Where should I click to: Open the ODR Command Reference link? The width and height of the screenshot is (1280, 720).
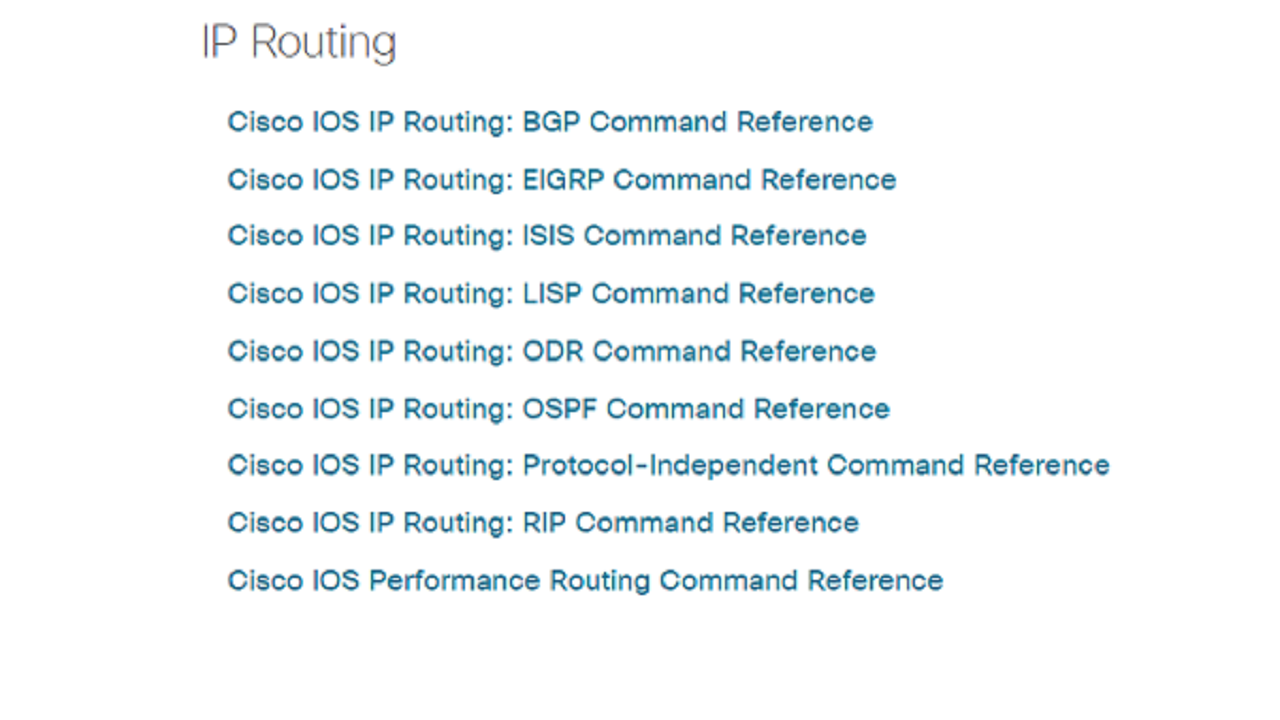(552, 352)
